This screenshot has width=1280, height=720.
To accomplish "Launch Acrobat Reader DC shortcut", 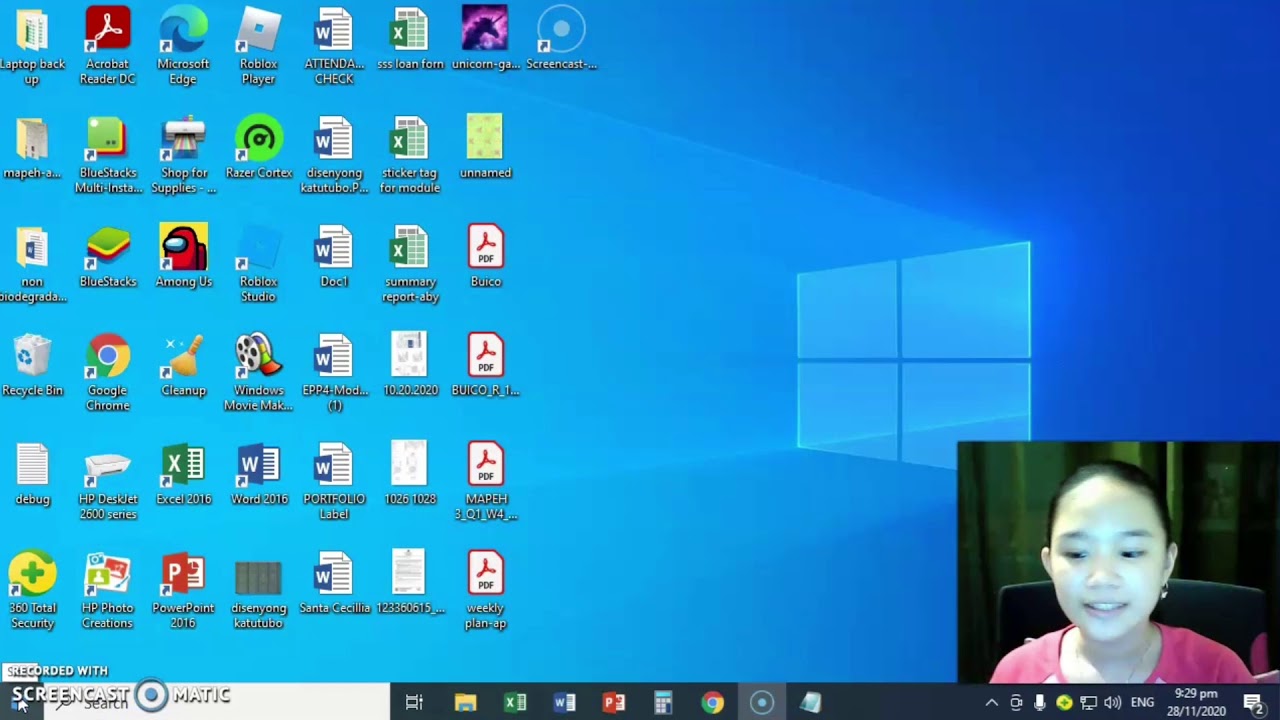I will pos(107,46).
